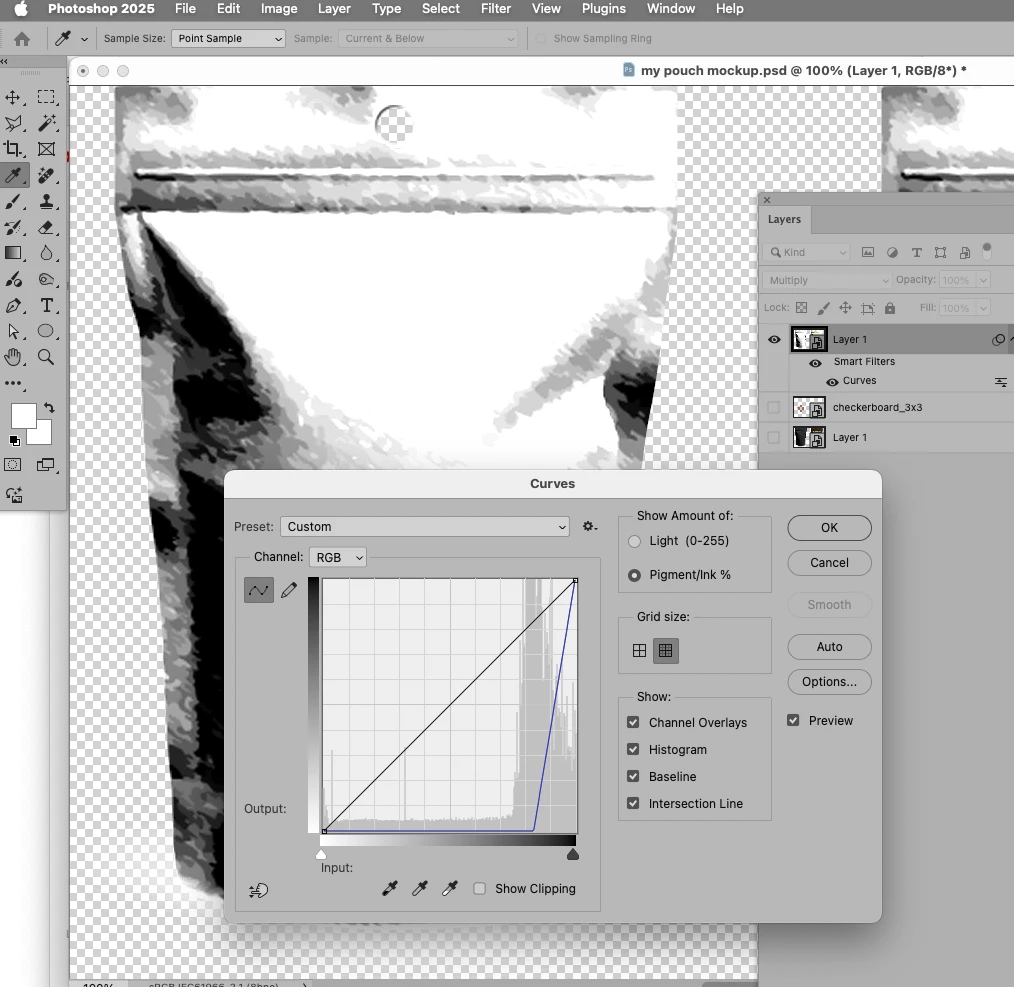The height and width of the screenshot is (987, 1014).
Task: Uncheck Intersection Line checkbox
Action: (x=633, y=803)
